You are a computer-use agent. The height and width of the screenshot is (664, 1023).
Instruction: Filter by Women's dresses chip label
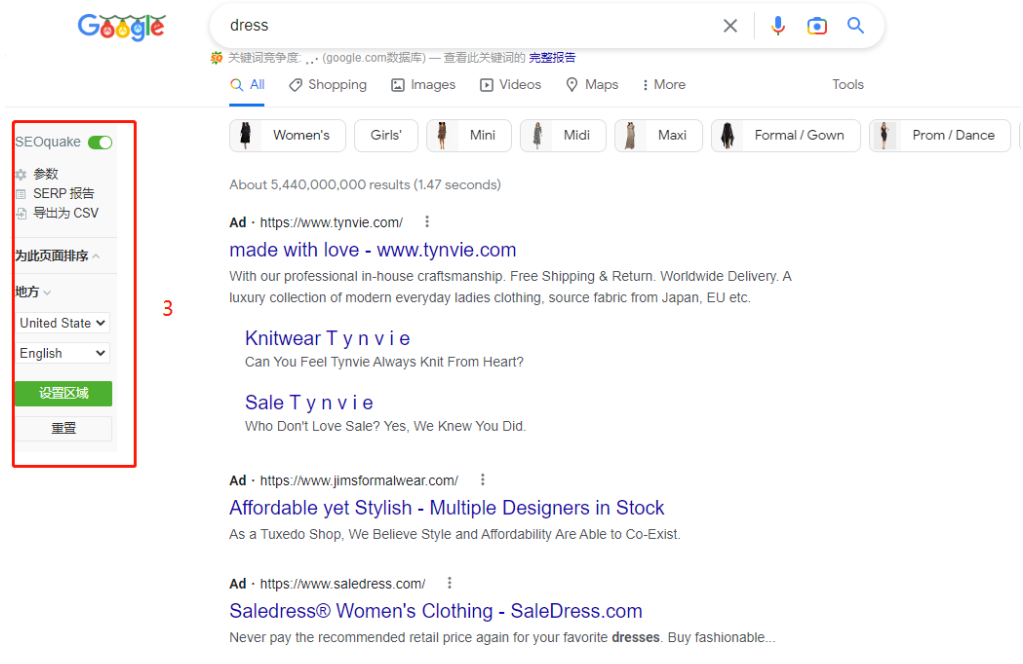[301, 136]
